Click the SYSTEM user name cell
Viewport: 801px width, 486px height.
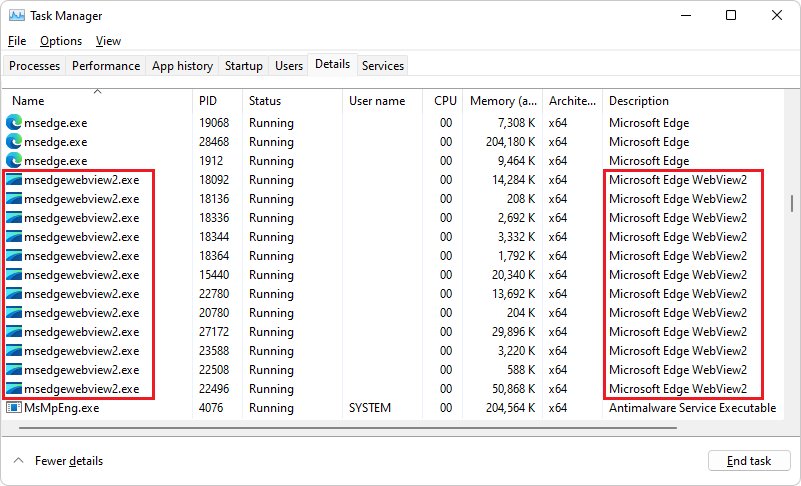tap(370, 408)
